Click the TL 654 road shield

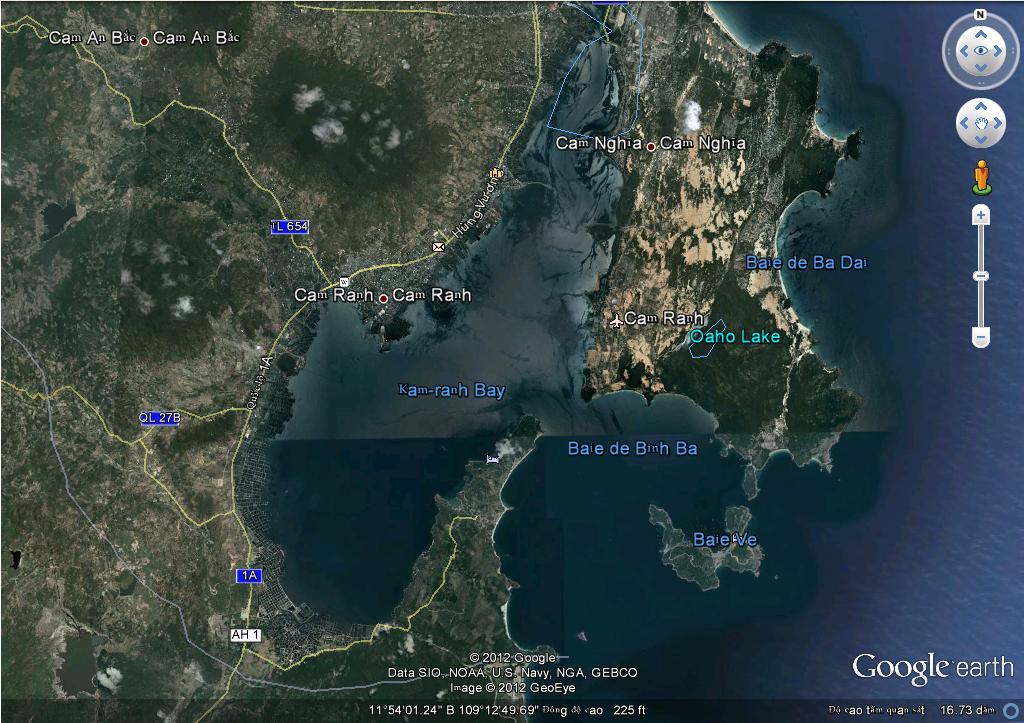point(289,227)
